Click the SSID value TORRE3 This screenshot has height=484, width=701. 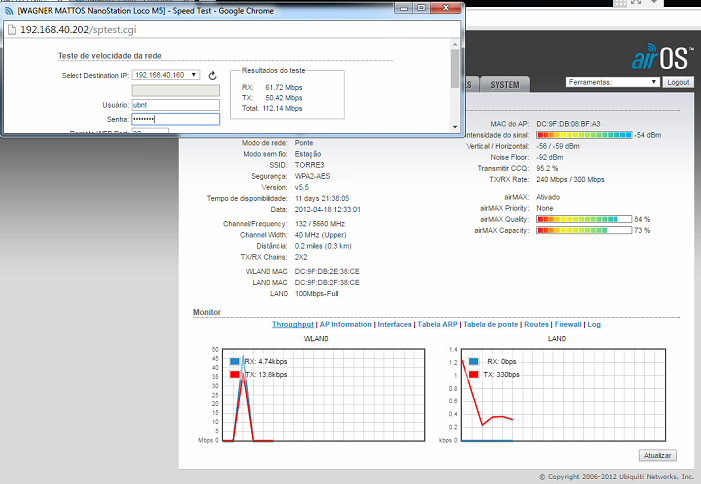[x=309, y=165]
